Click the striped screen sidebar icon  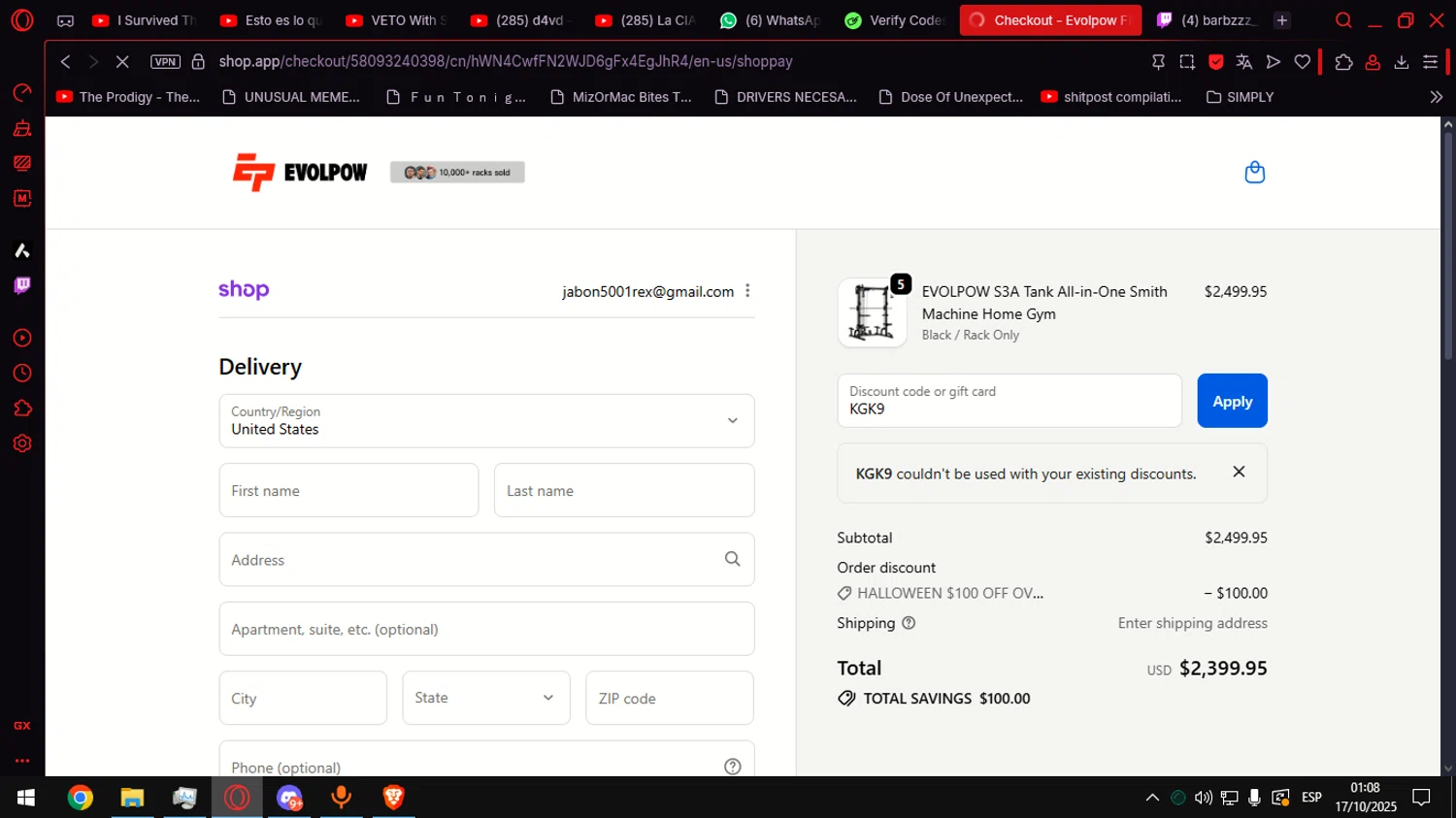pos(21,163)
